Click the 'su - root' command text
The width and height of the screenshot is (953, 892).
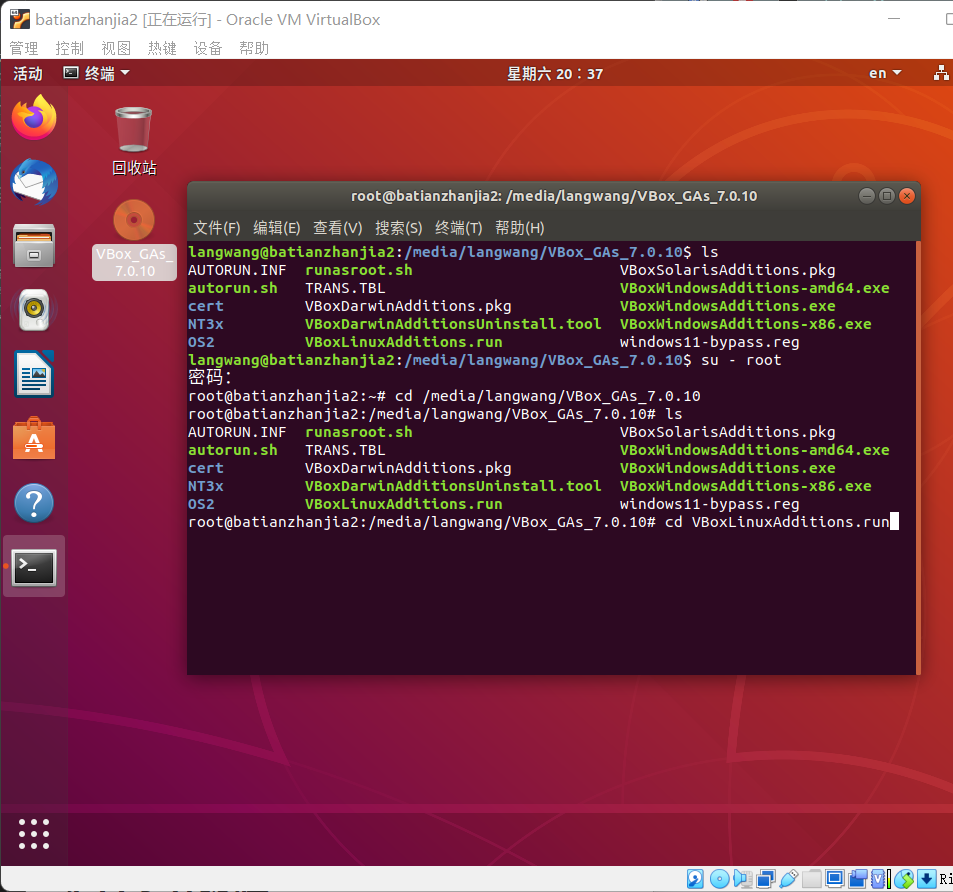pos(741,360)
